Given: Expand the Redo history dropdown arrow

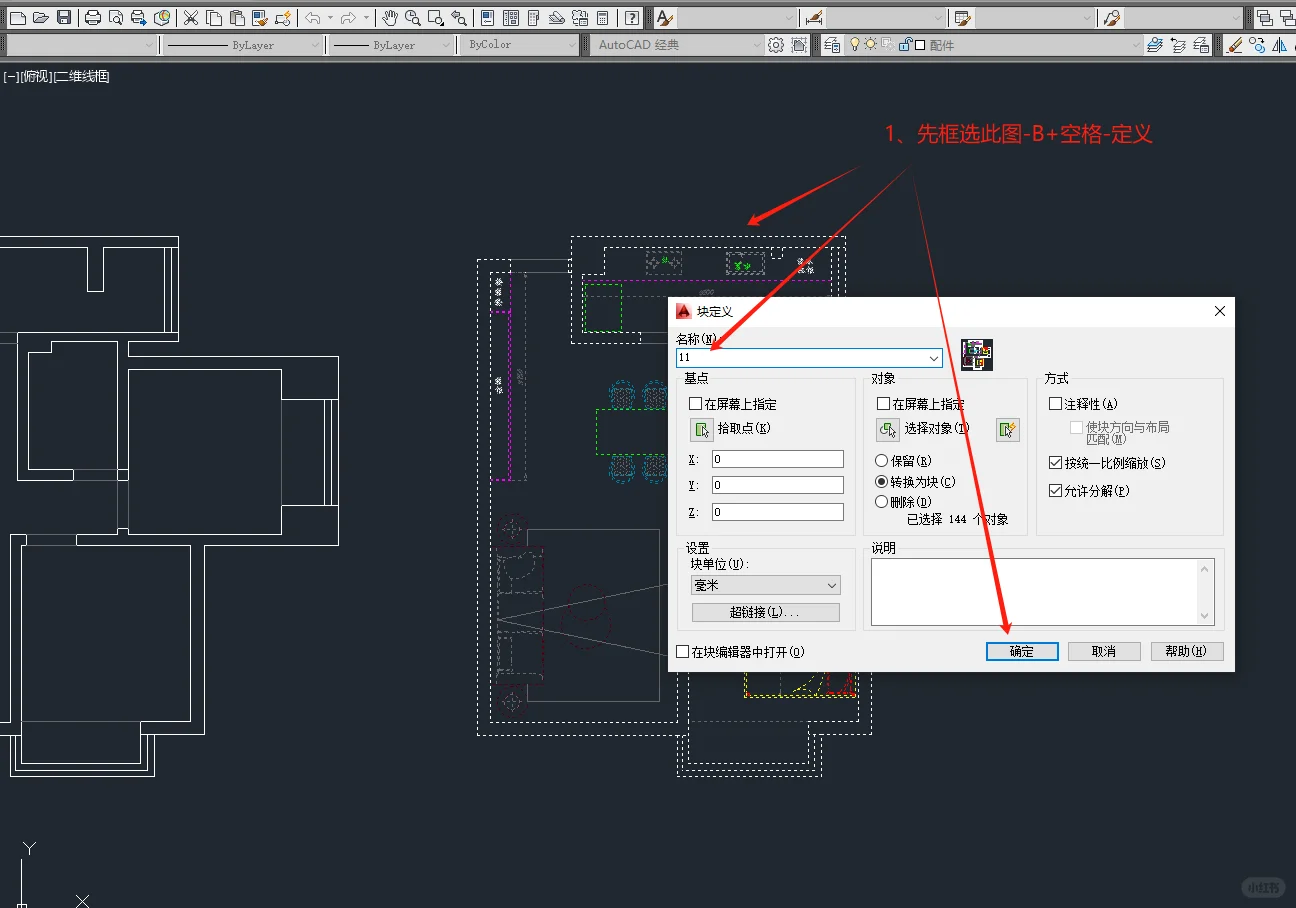Looking at the screenshot, I should [x=366, y=18].
